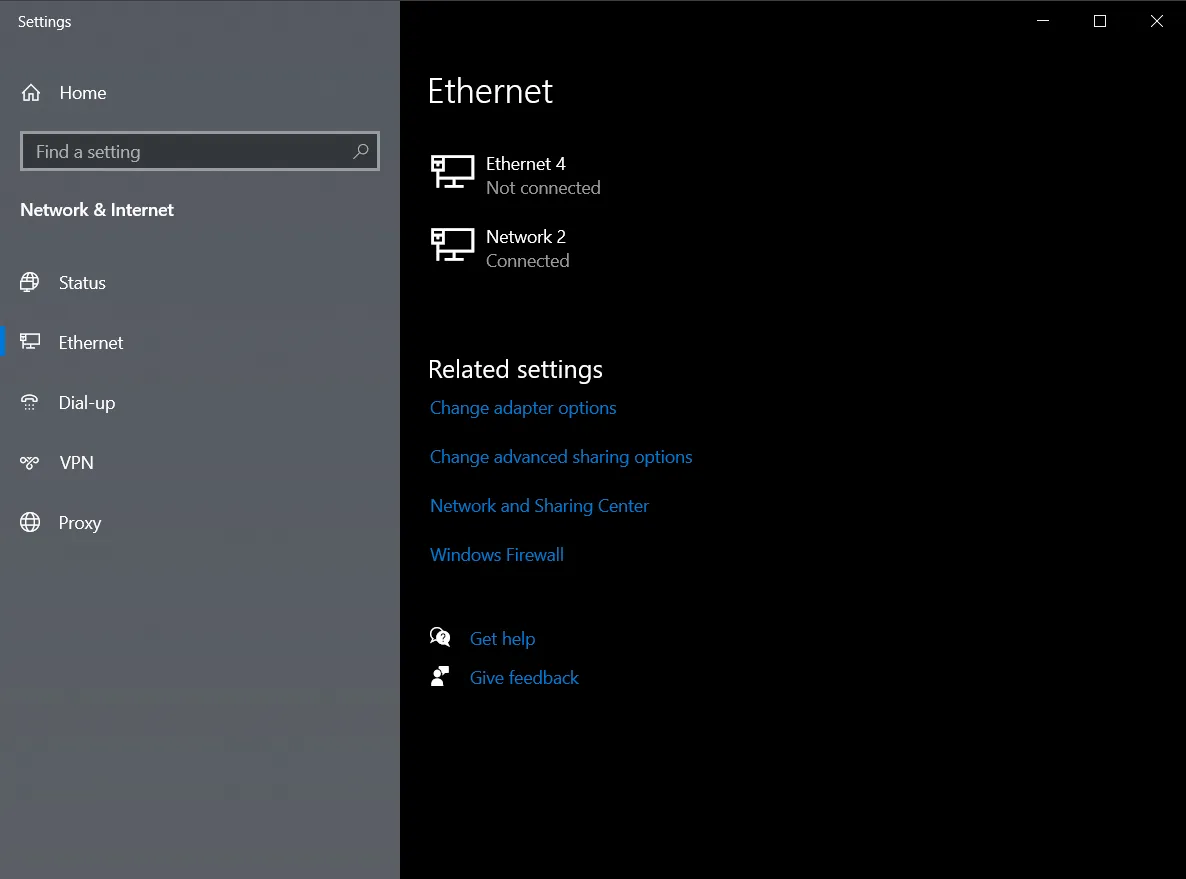Click the search magnifier icon

[361, 152]
